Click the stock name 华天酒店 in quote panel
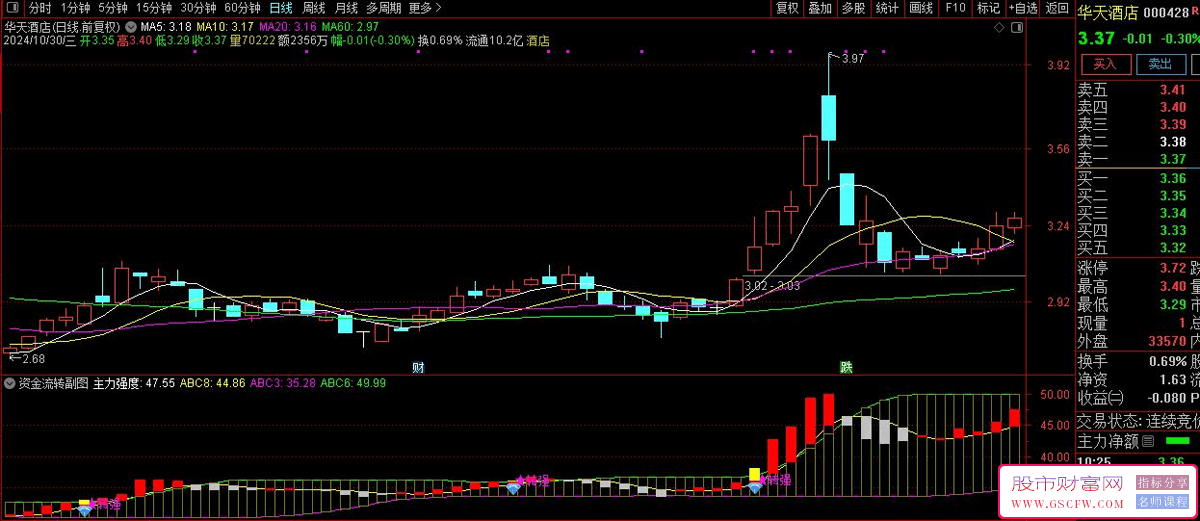This screenshot has height=521, width=1200. tap(1108, 13)
